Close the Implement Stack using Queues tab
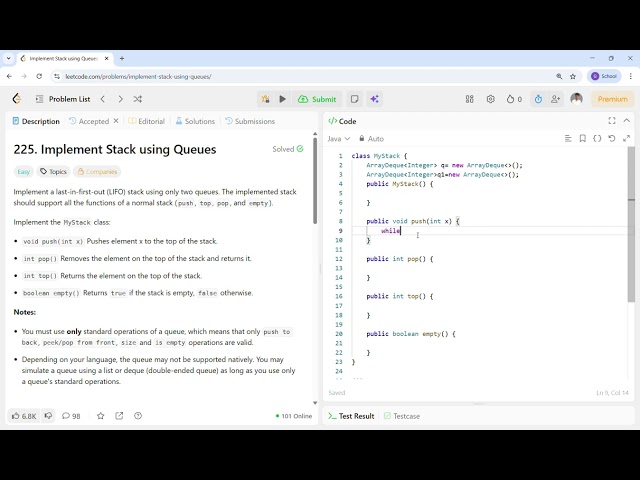 click(107, 58)
